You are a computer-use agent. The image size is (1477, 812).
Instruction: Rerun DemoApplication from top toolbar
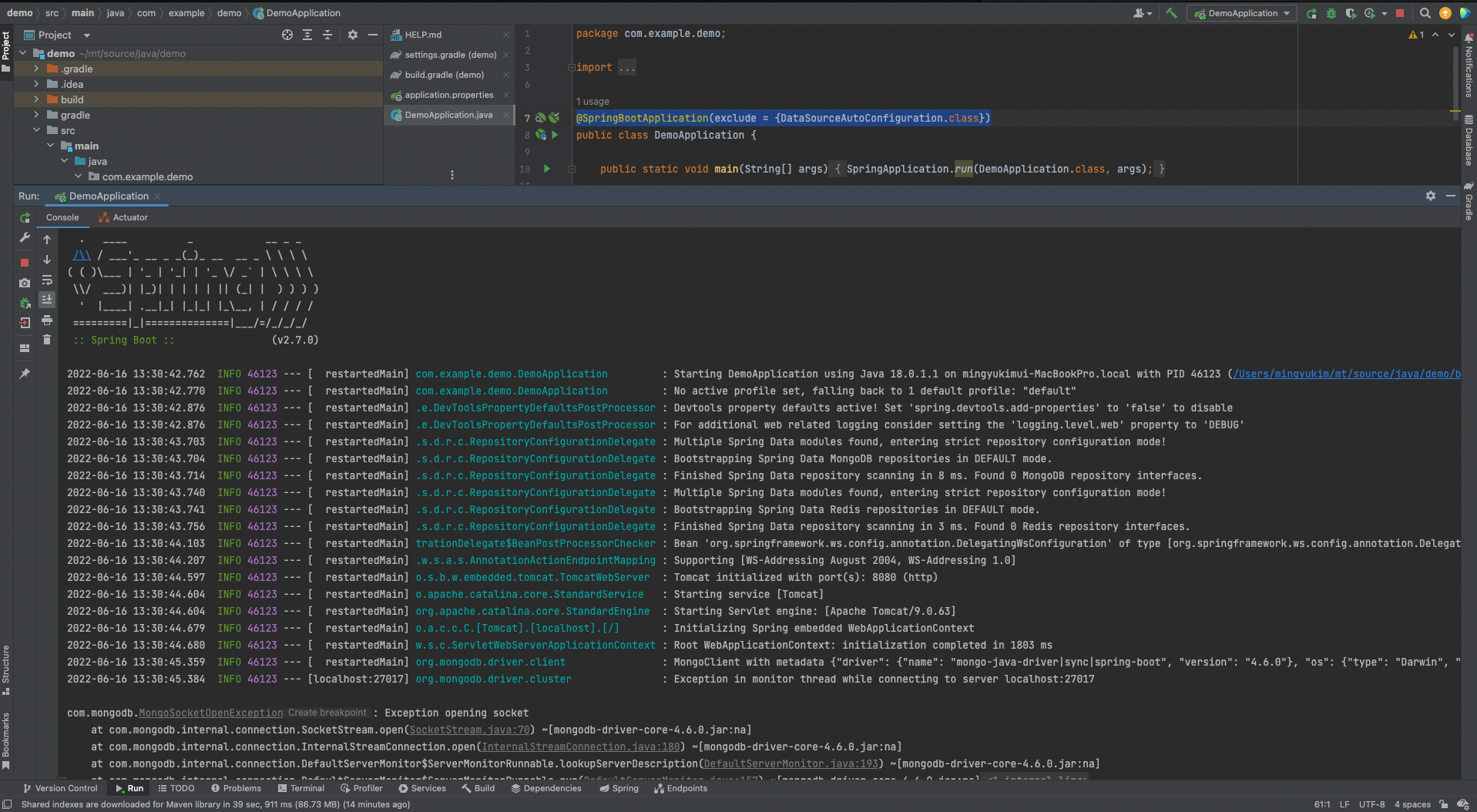(x=1311, y=13)
